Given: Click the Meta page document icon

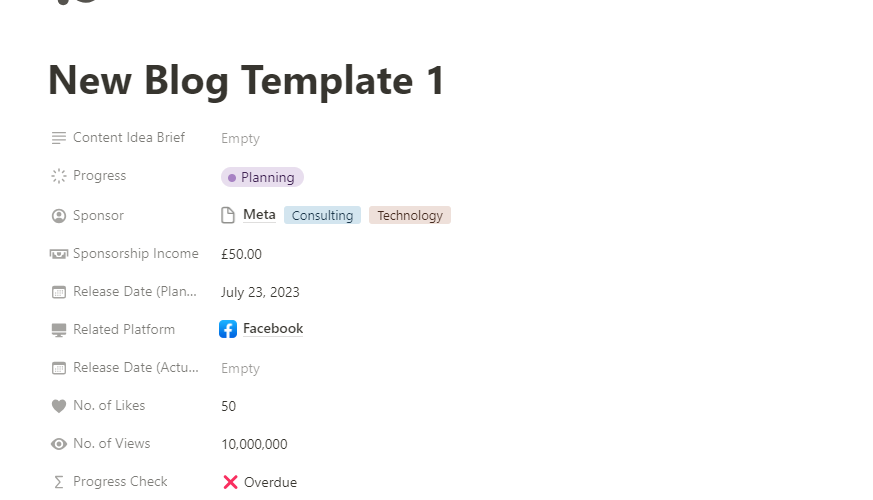Looking at the screenshot, I should click(228, 215).
